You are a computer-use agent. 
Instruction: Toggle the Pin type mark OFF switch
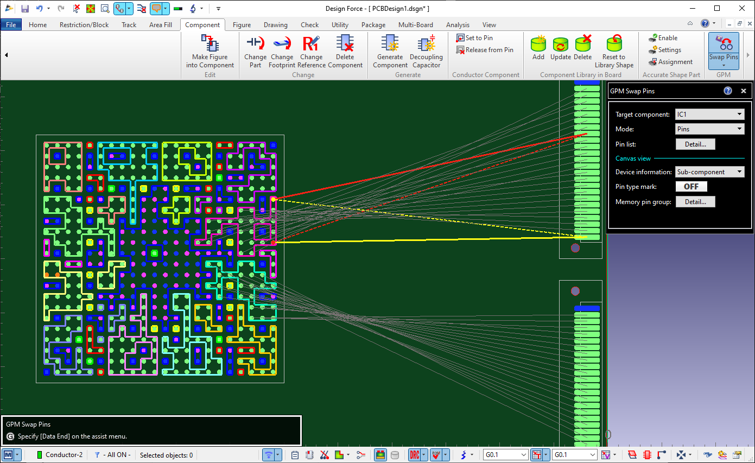click(691, 186)
